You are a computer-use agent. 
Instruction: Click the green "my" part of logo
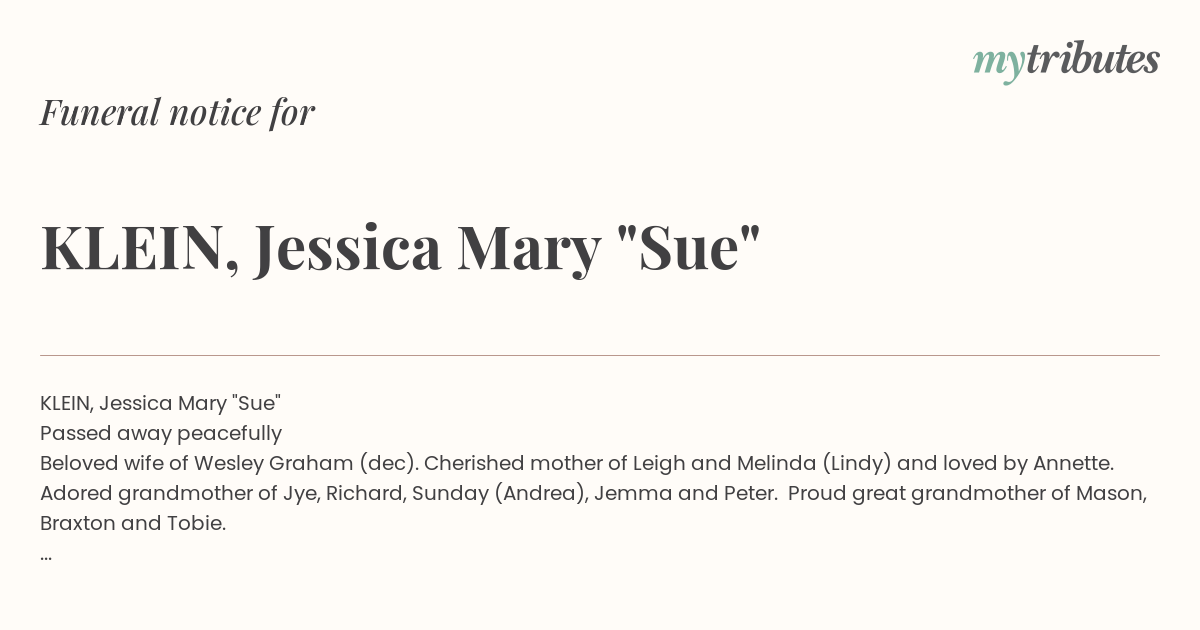pos(998,63)
